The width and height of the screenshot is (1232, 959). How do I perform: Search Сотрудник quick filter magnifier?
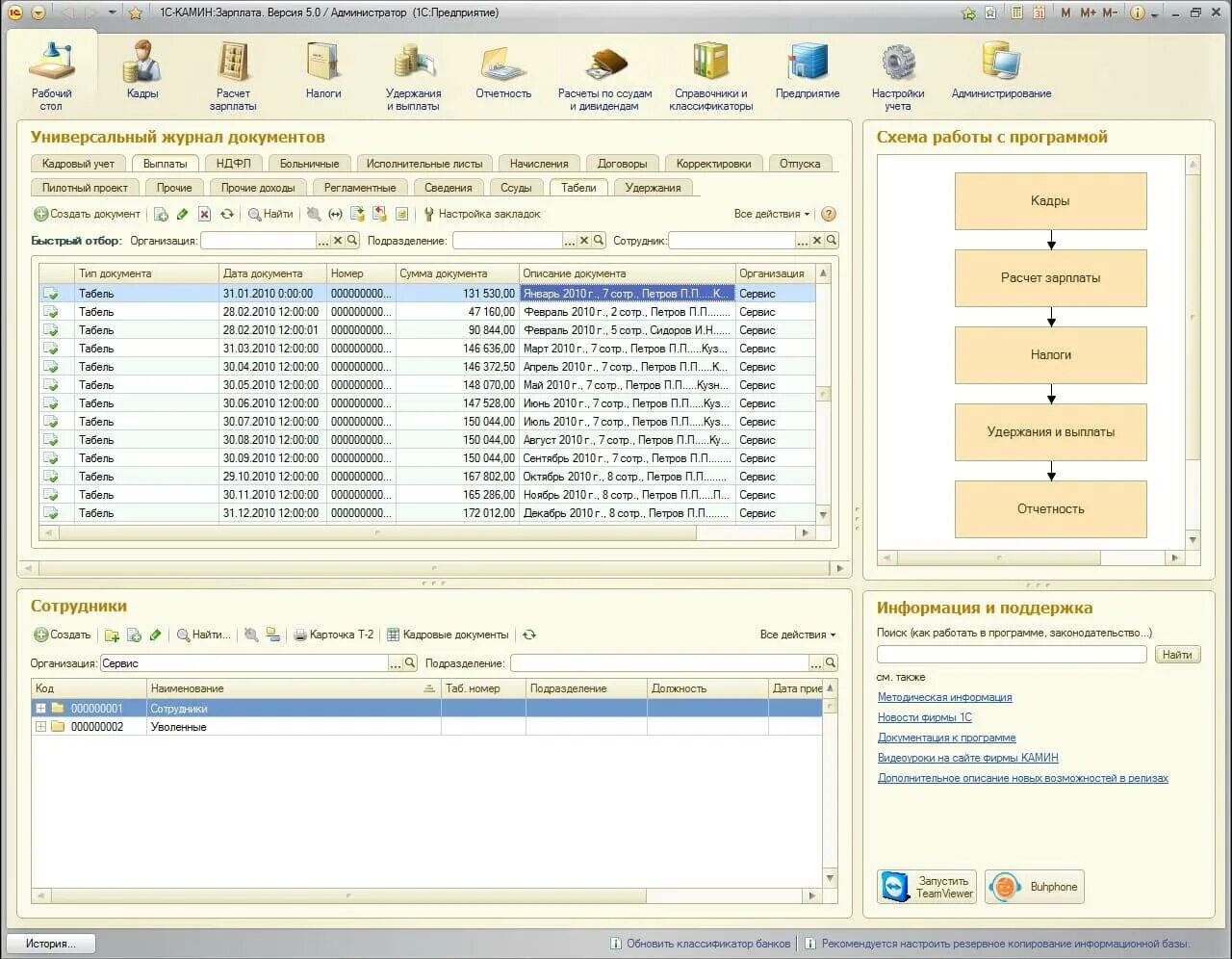(832, 241)
